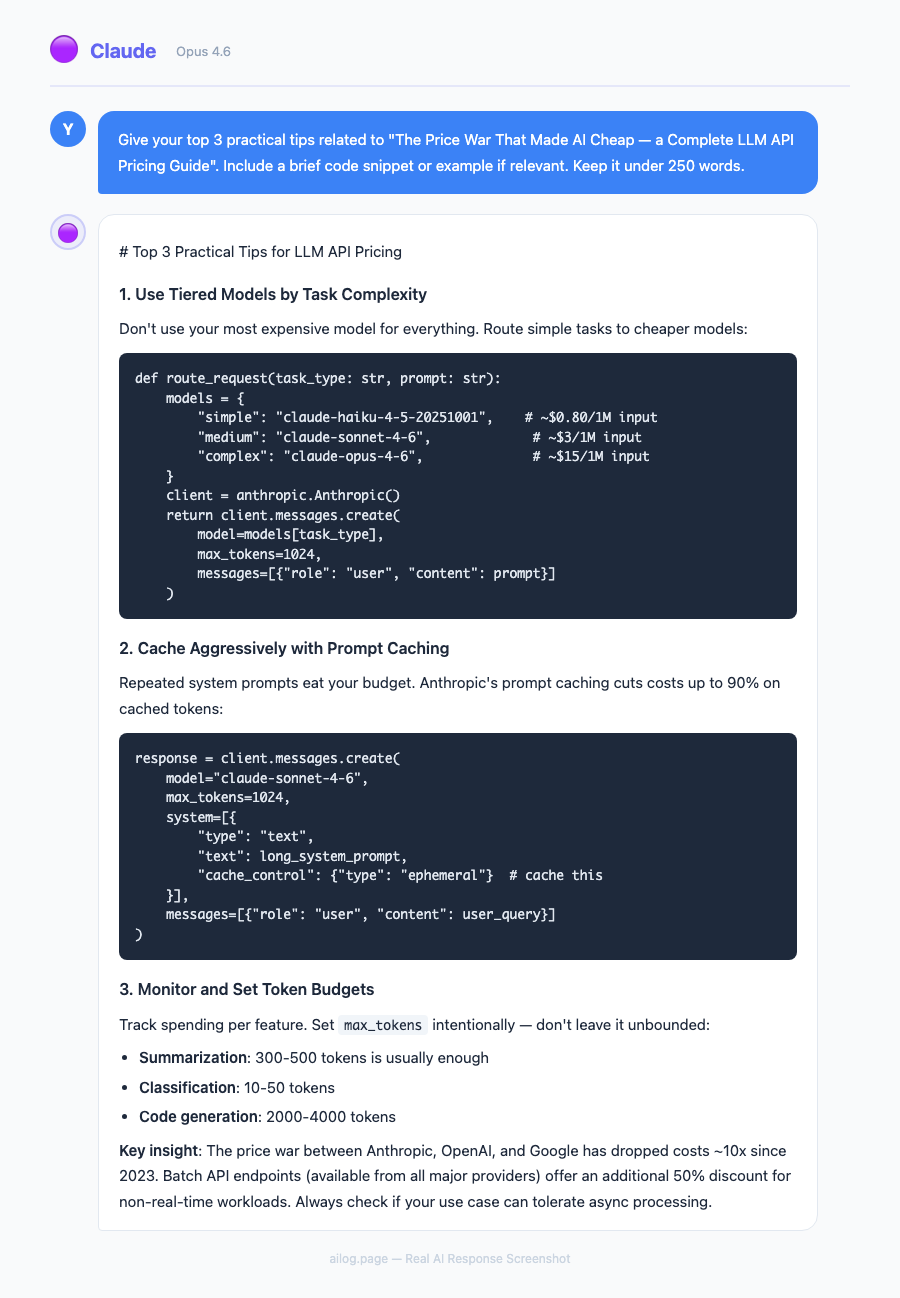Viewport: 900px width, 1298px height.
Task: Click the Classification bullet item
Action: tap(236, 1087)
